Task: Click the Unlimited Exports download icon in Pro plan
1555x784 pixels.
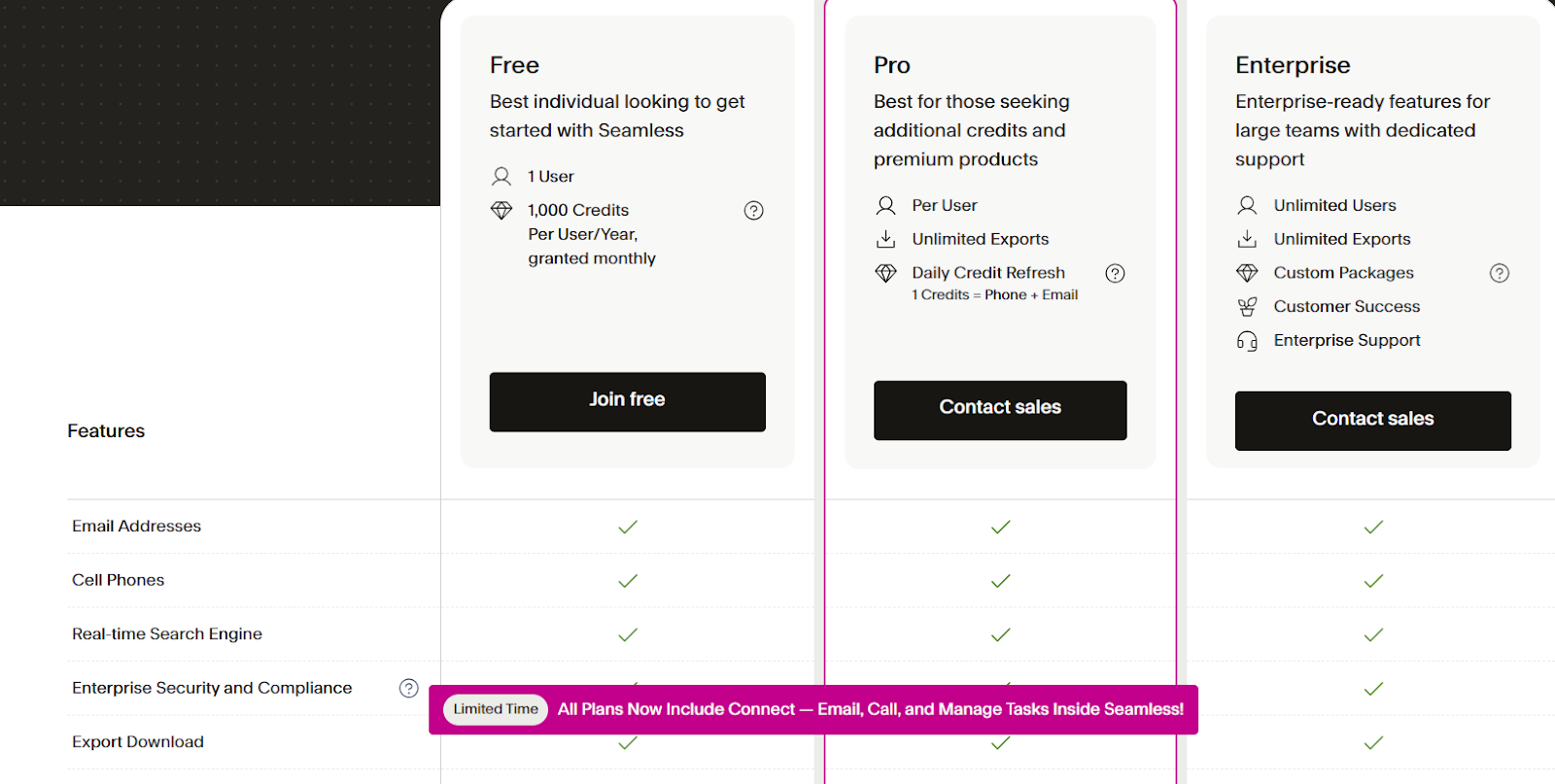Action: (x=885, y=239)
